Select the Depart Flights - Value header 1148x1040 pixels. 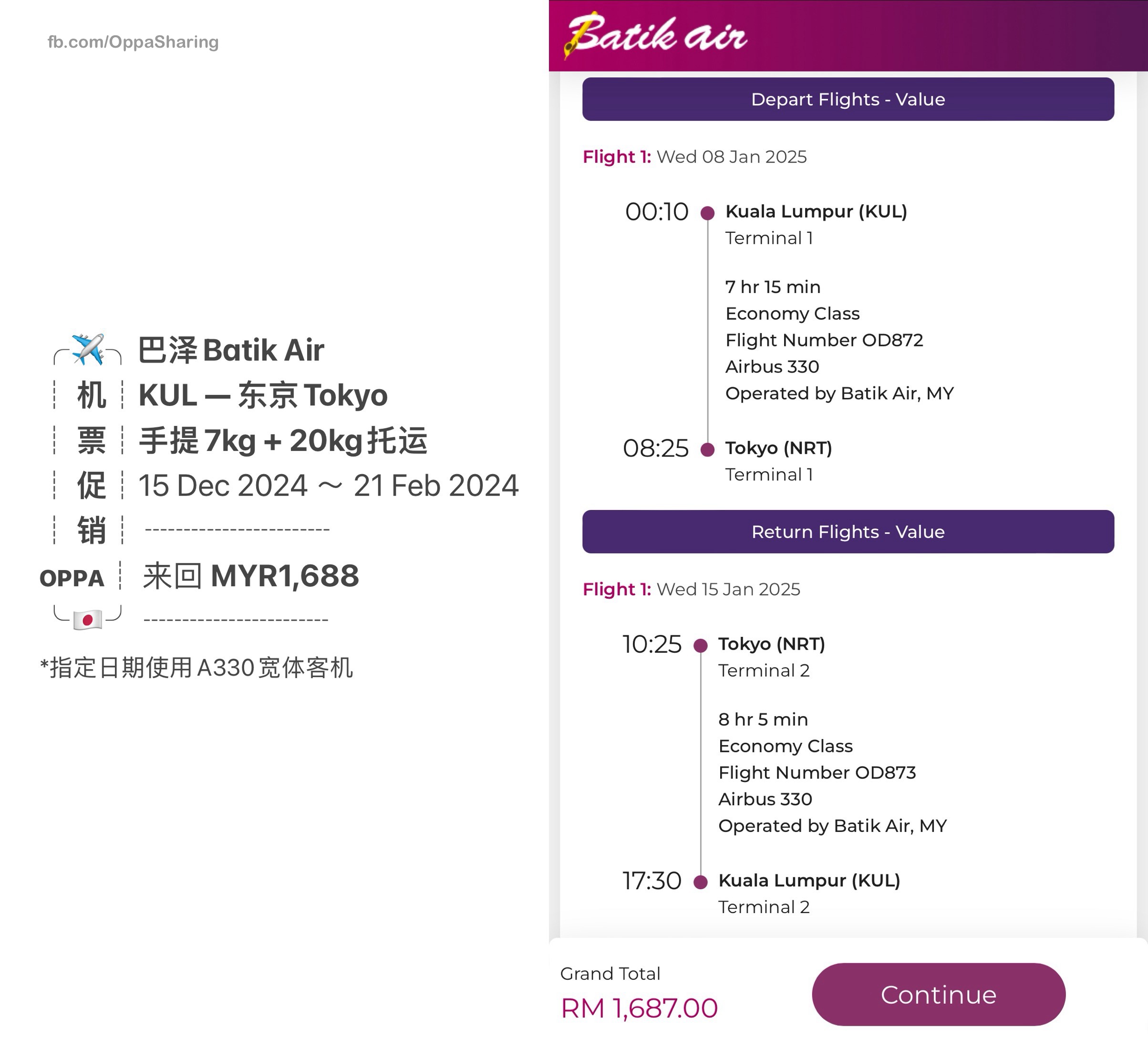point(848,99)
